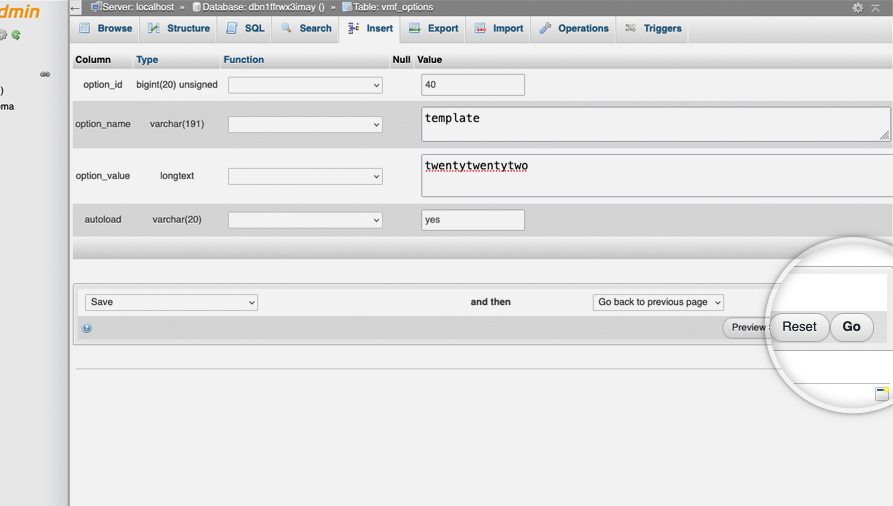Open the Structure tab
Image resolution: width=893 pixels, height=506 pixels.
pyautogui.click(x=179, y=28)
